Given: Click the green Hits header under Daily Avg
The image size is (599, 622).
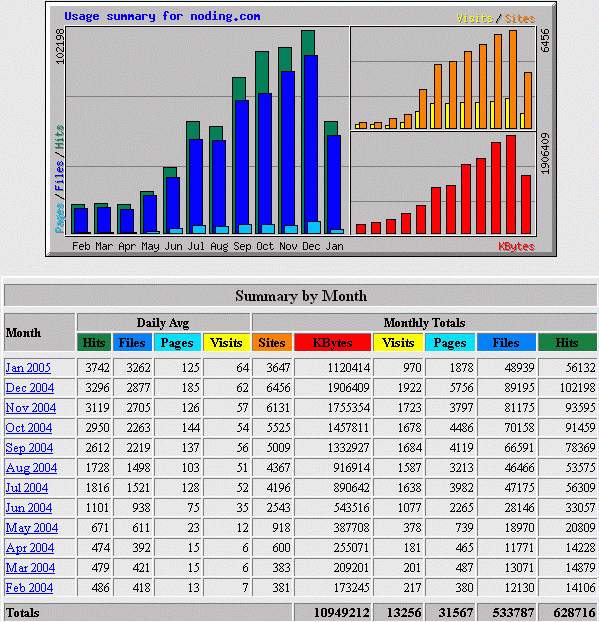Looking at the screenshot, I should [94, 343].
